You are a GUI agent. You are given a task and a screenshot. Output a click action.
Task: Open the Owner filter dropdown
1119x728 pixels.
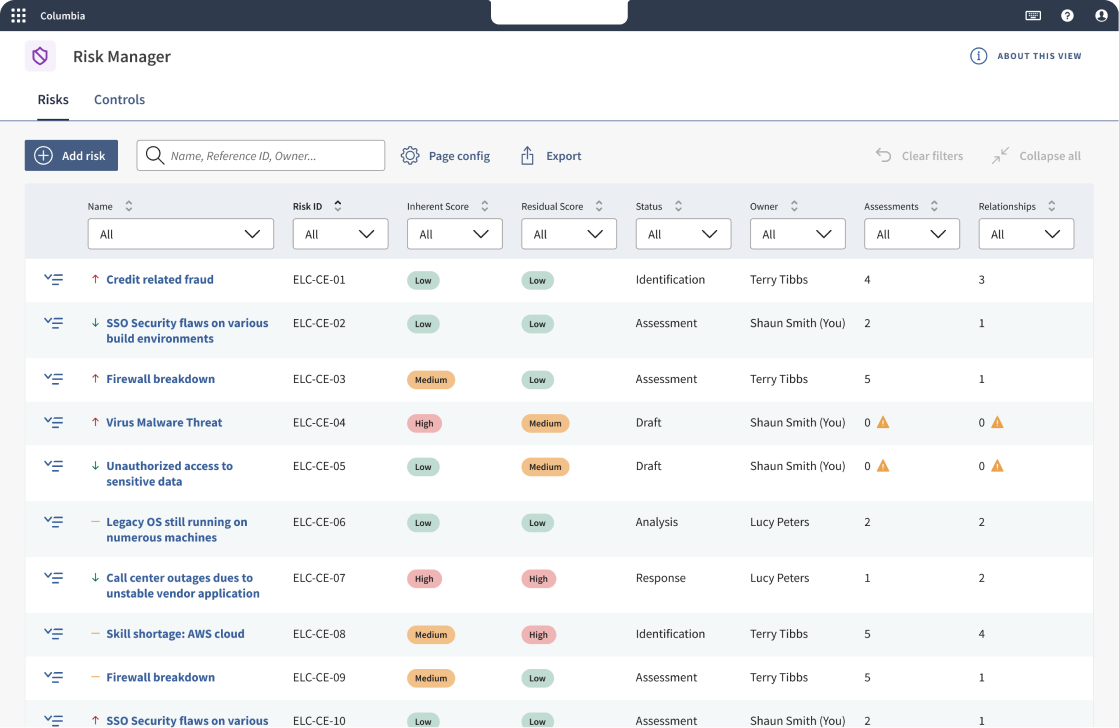(x=798, y=234)
